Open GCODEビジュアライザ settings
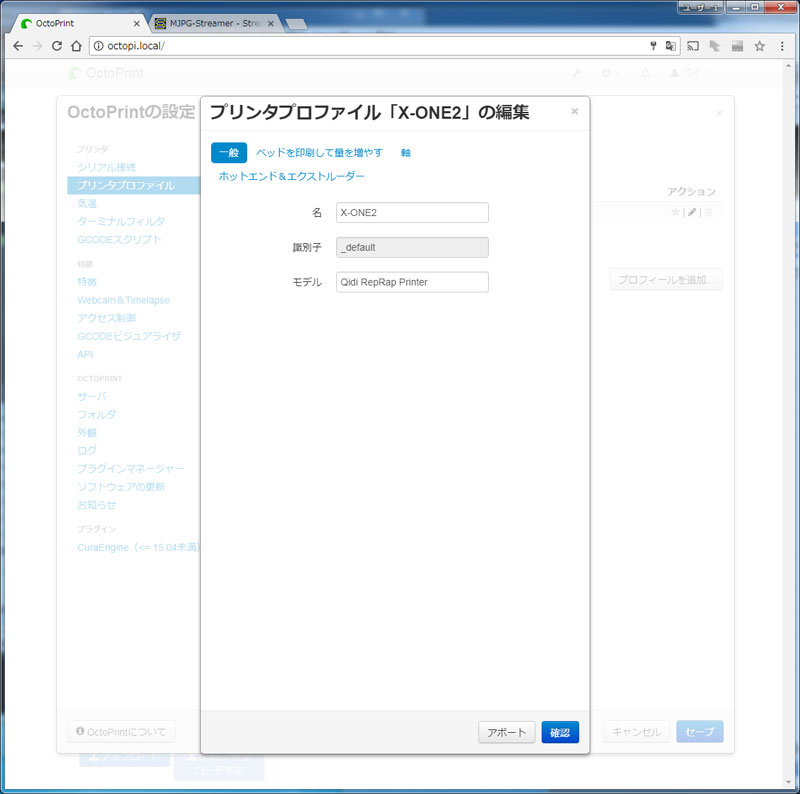800x794 pixels. click(129, 336)
